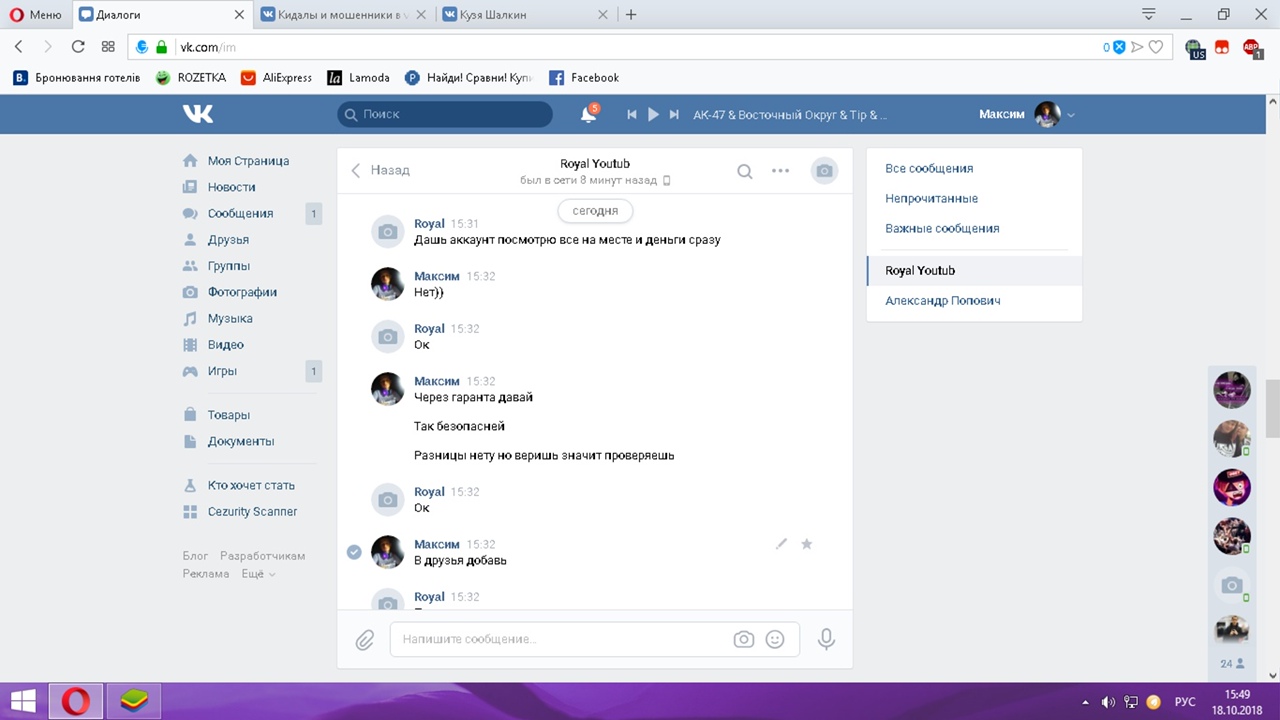
Task: Play the music track in header
Action: [x=653, y=115]
